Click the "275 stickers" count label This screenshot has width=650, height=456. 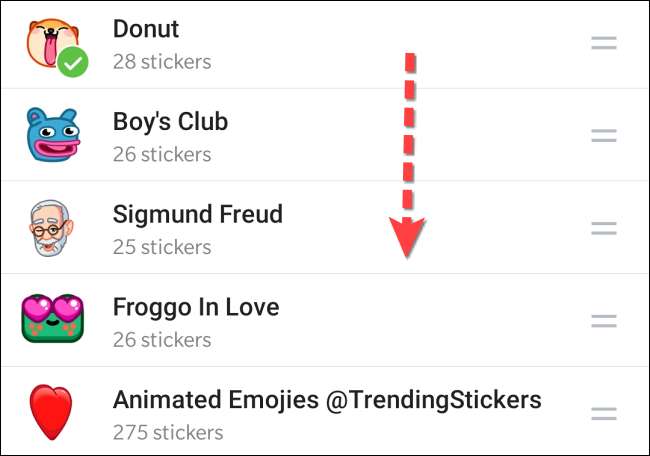pos(167,433)
